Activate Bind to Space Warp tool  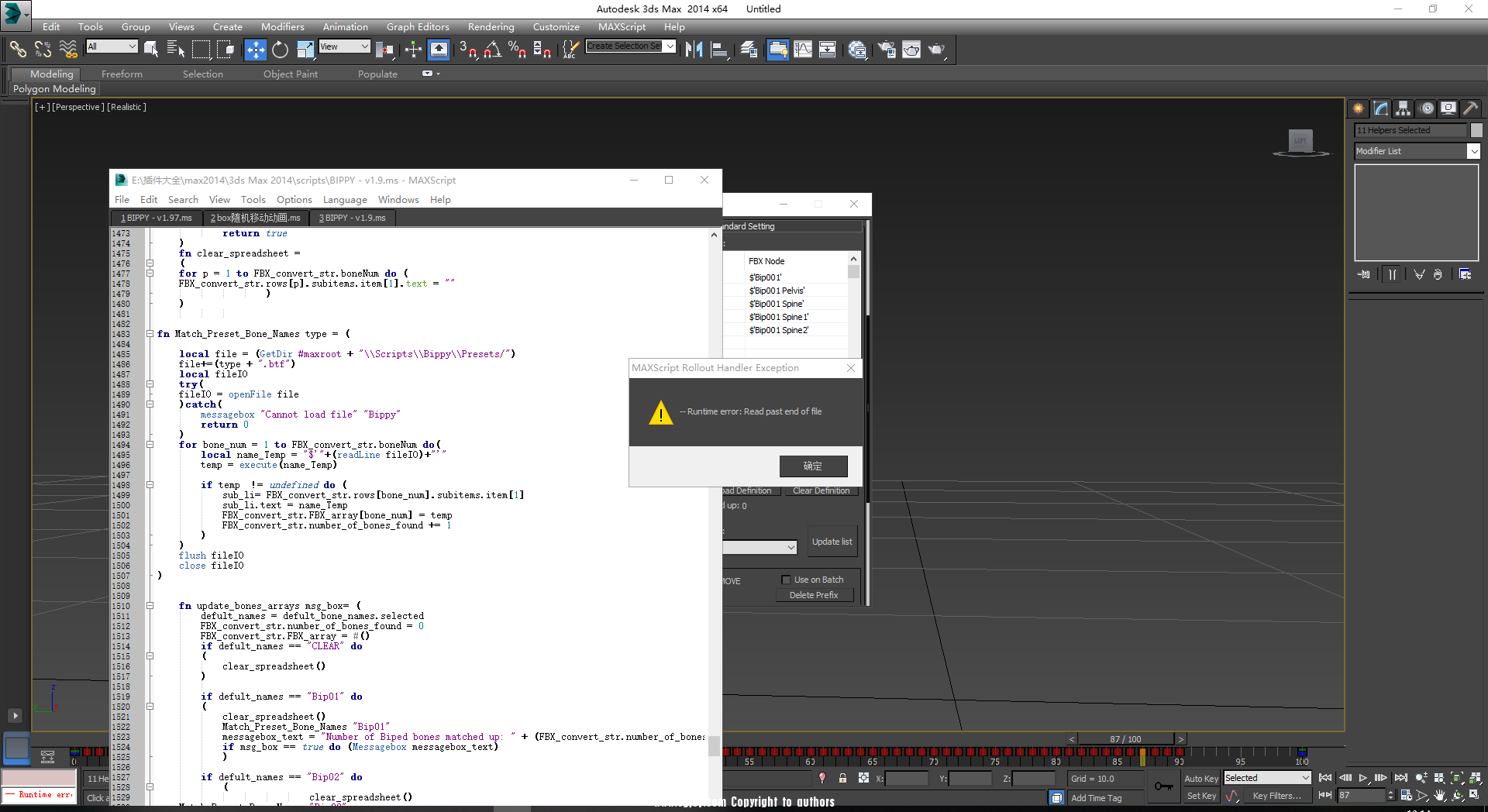pyautogui.click(x=68, y=50)
